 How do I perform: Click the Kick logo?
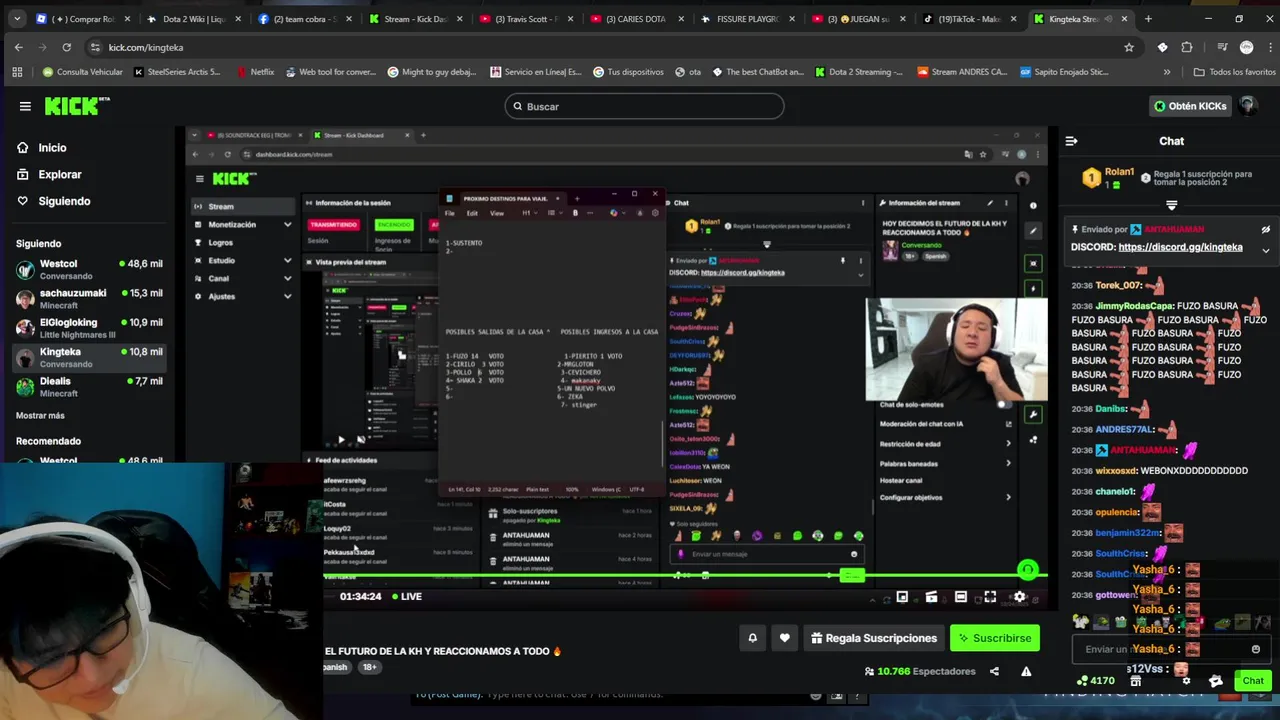(77, 106)
